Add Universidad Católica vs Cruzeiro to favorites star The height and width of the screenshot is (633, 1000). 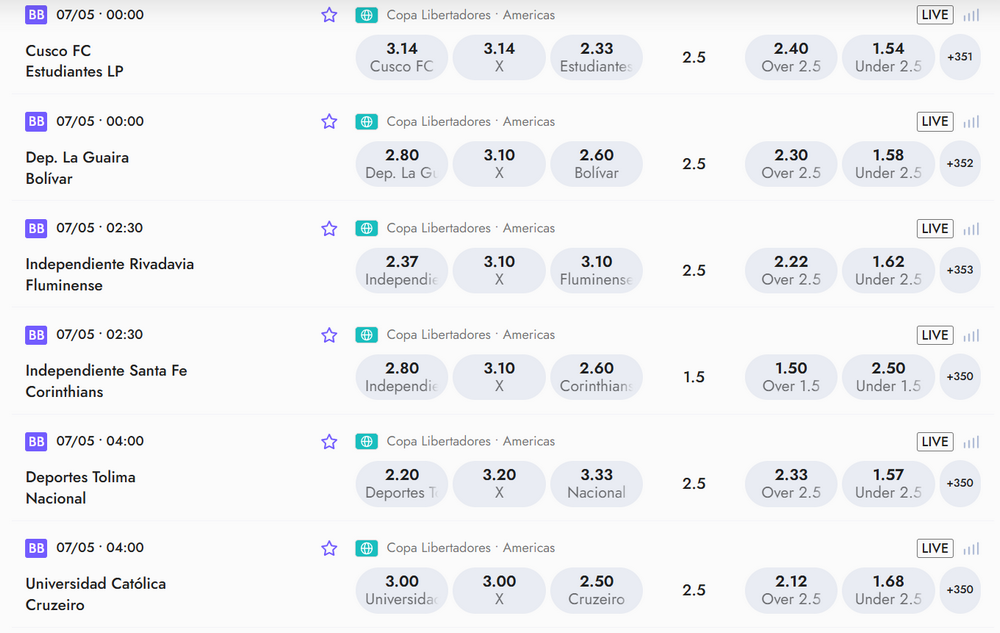click(329, 548)
